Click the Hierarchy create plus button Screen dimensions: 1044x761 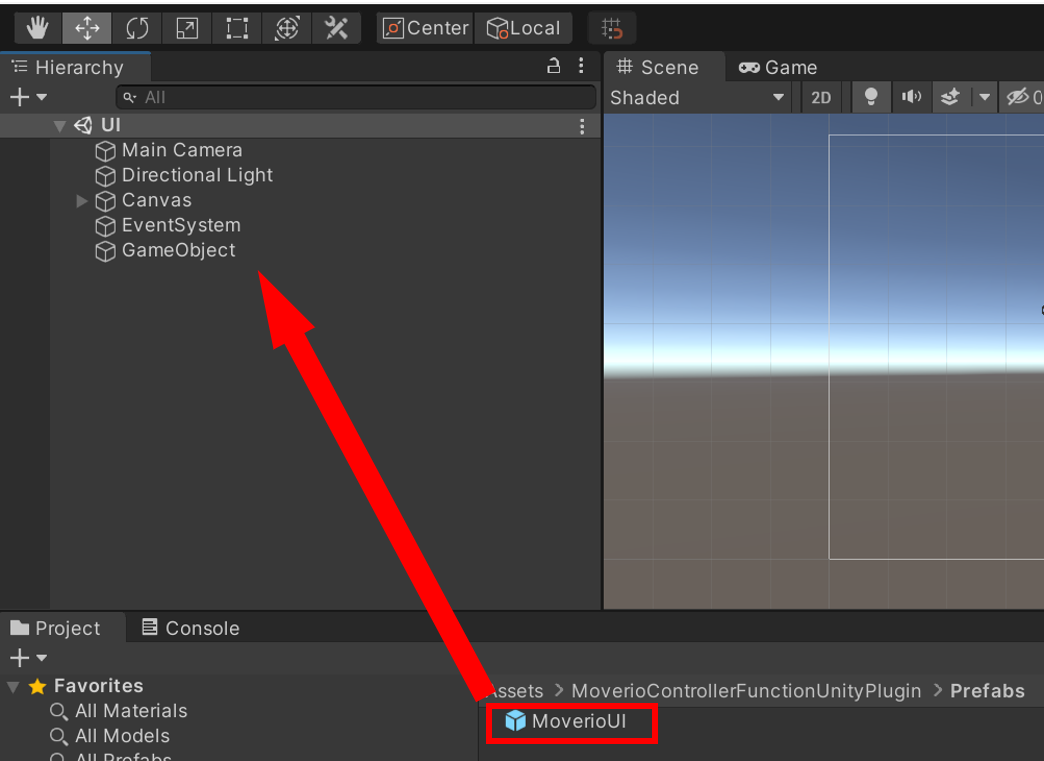pos(19,97)
